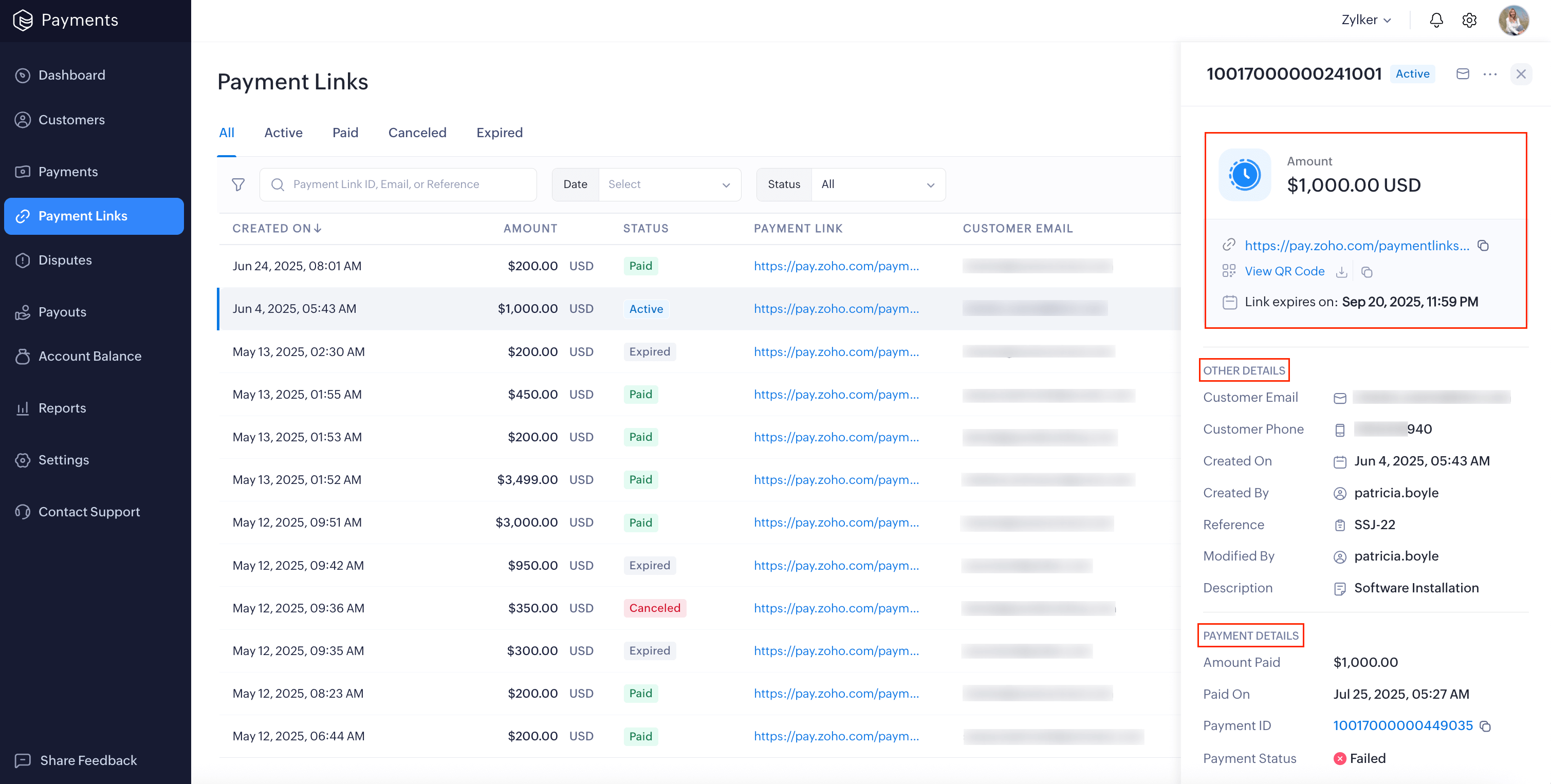Copy the Payment ID icon
Screen dimensions: 1551x784
point(1485,727)
